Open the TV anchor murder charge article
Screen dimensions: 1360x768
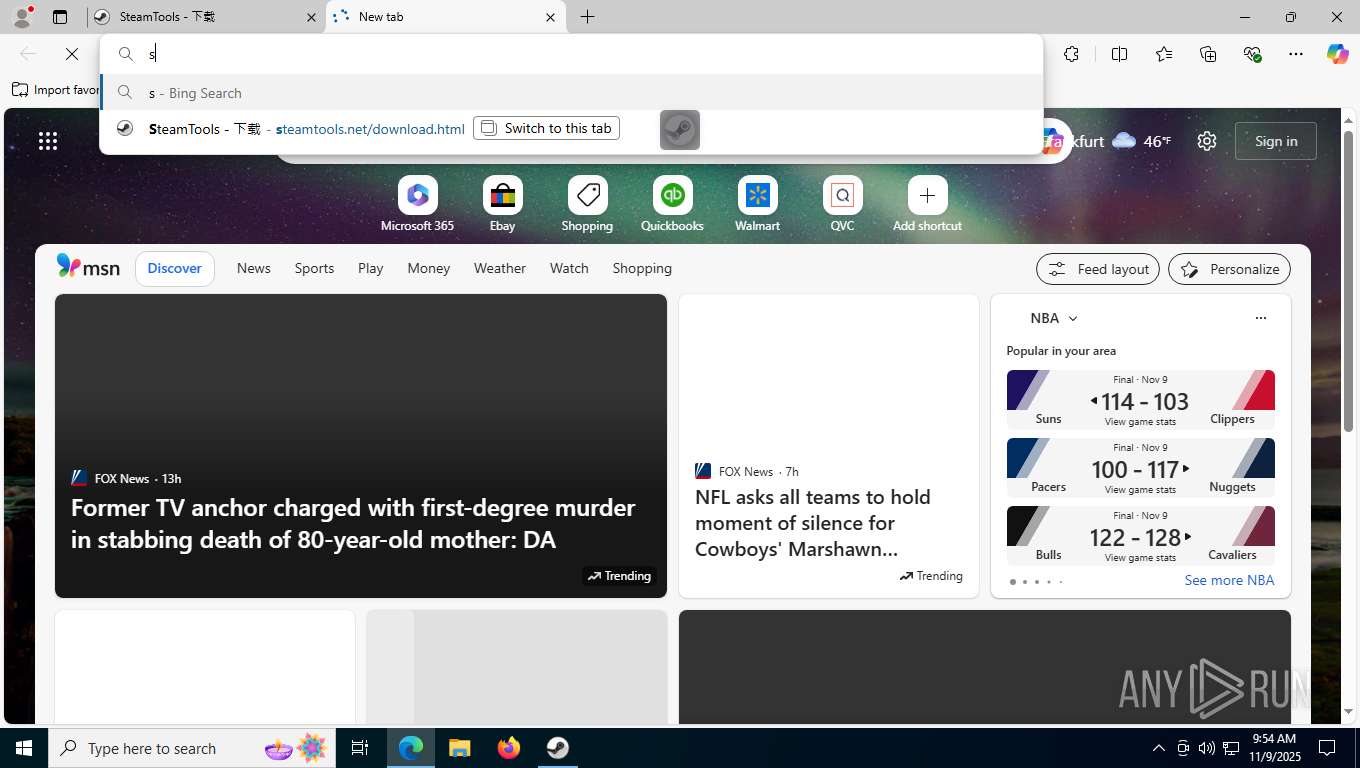click(353, 523)
